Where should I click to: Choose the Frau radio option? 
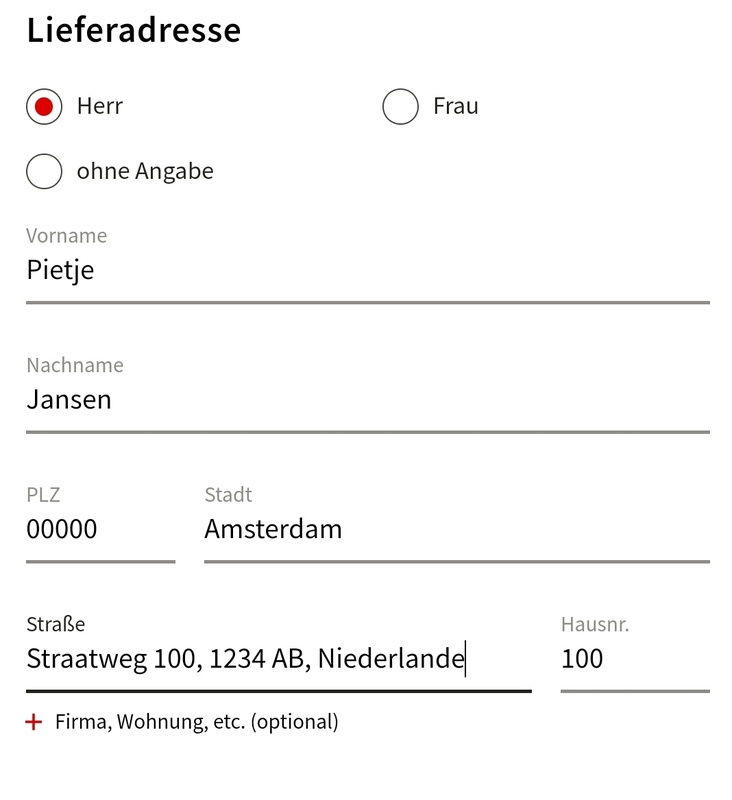400,106
